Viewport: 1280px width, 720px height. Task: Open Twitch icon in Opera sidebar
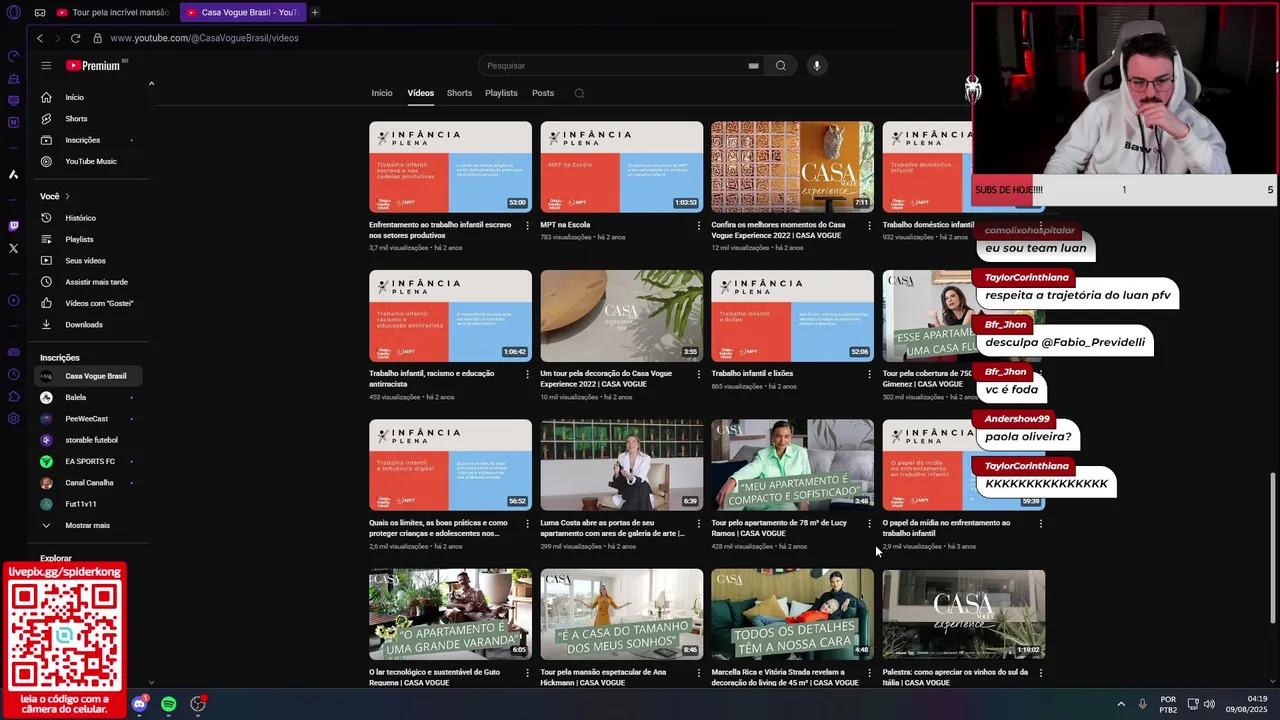pos(13,227)
